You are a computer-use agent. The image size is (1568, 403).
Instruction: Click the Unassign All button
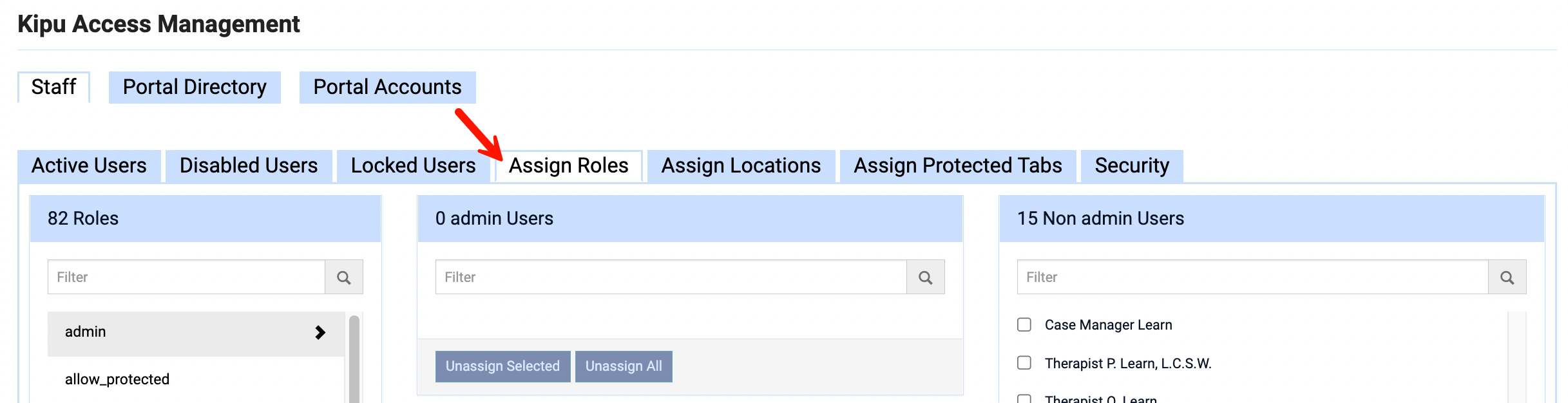(624, 366)
